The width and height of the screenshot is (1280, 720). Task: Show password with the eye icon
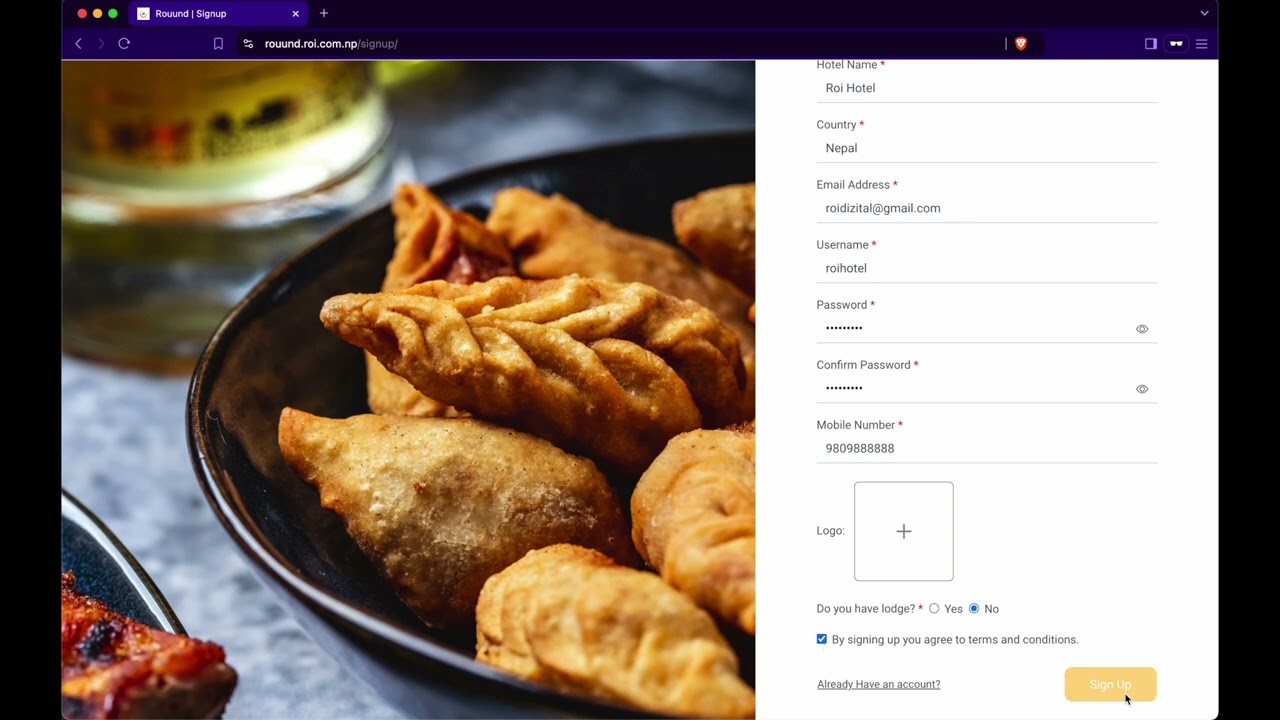click(1142, 329)
